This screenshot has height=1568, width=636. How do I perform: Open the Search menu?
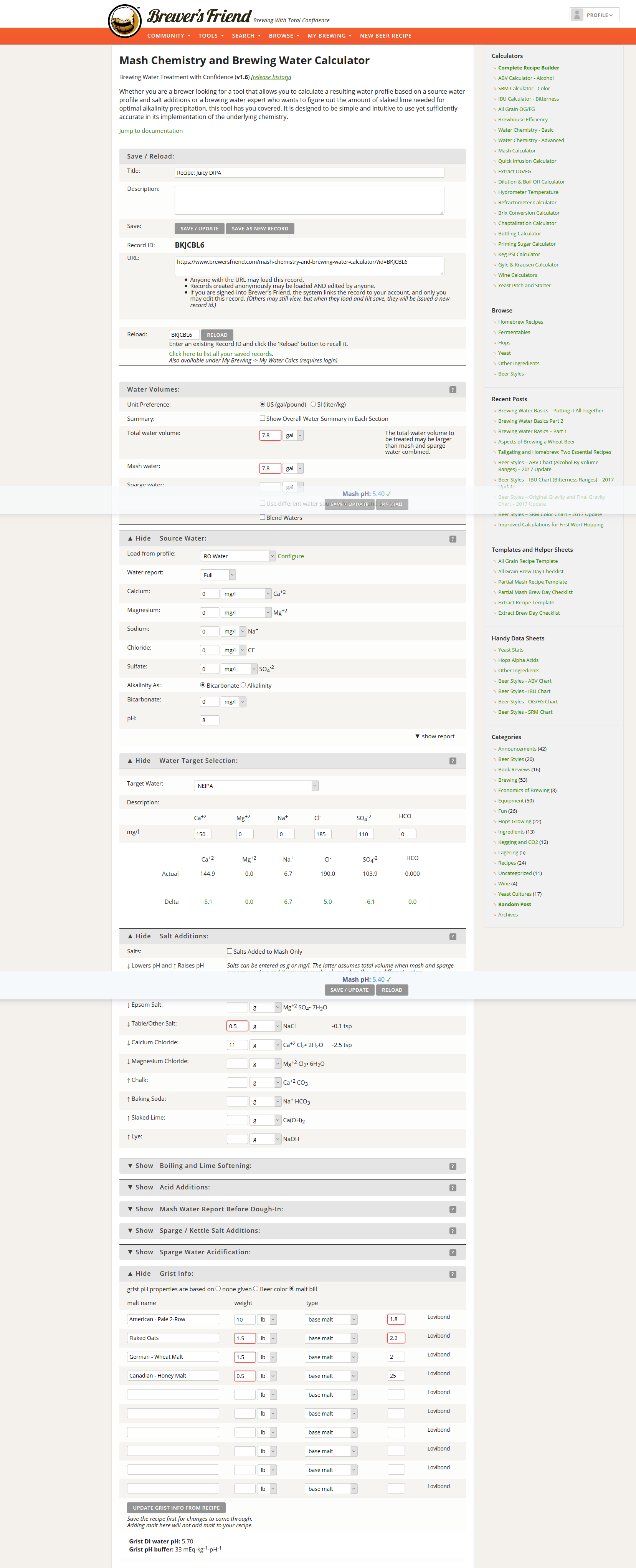pyautogui.click(x=246, y=36)
